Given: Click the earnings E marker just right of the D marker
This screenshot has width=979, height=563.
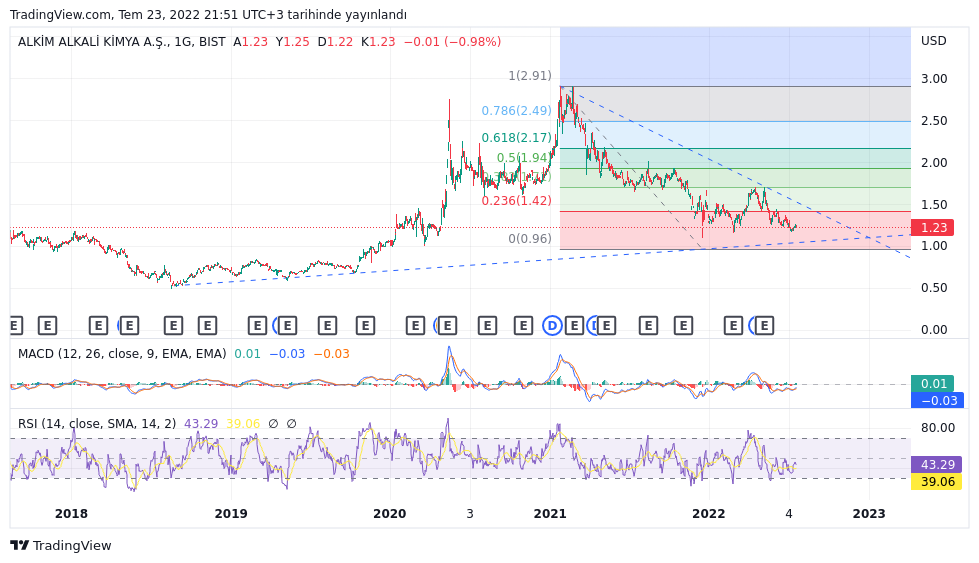Looking at the screenshot, I should point(574,325).
